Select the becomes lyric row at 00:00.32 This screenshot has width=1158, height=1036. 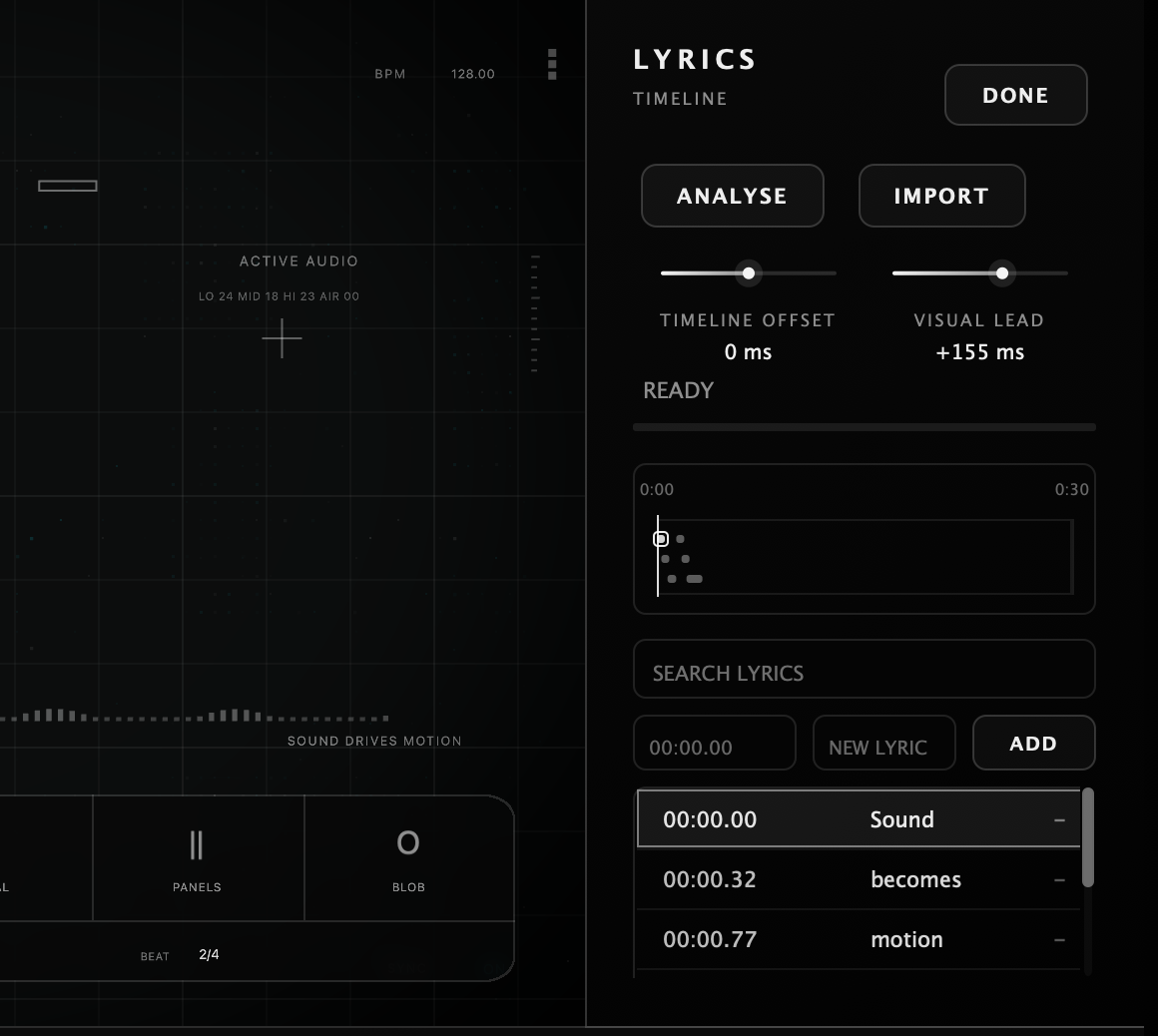[x=859, y=879]
